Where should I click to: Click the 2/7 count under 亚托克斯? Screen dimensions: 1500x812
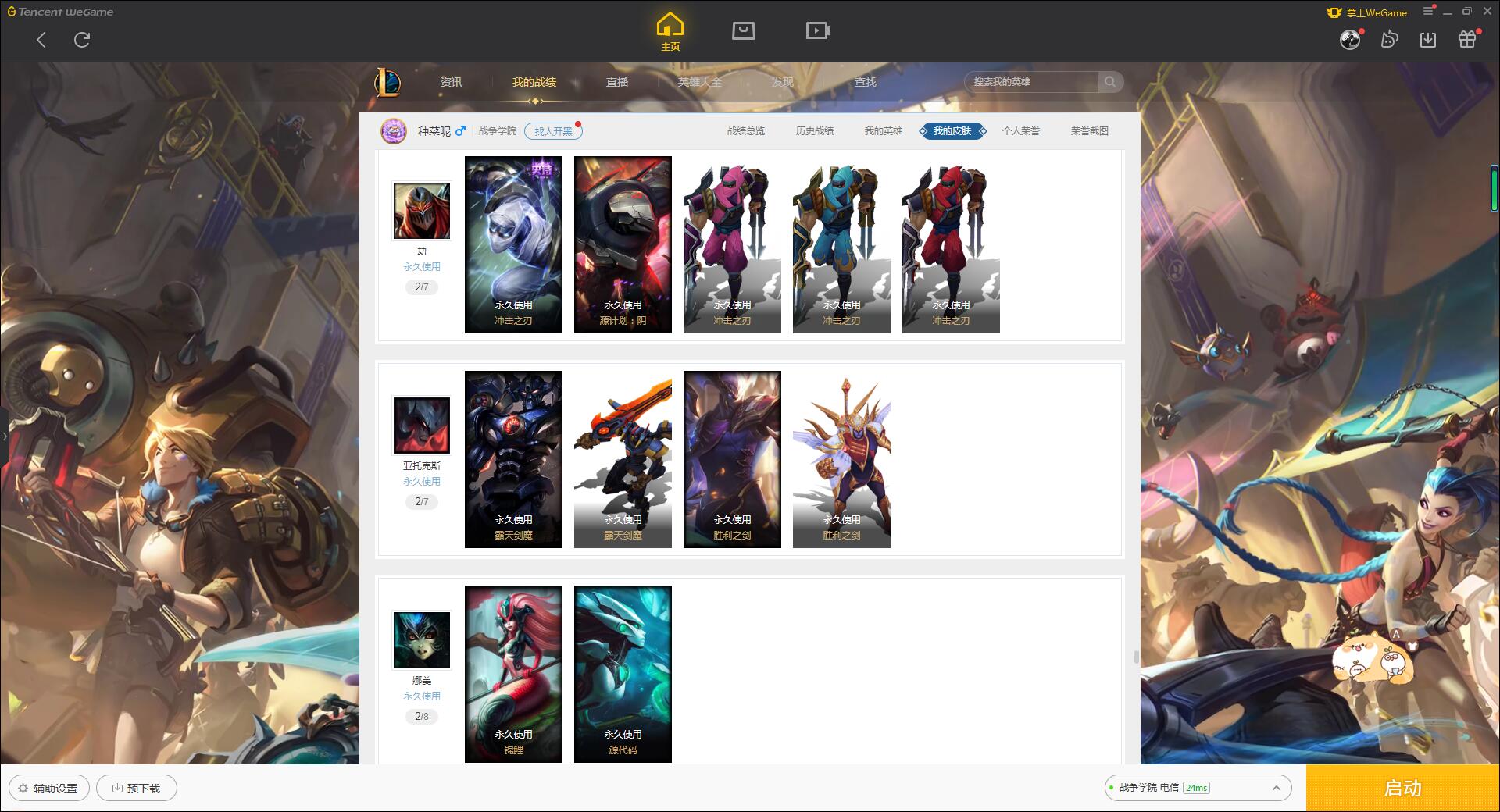[422, 501]
